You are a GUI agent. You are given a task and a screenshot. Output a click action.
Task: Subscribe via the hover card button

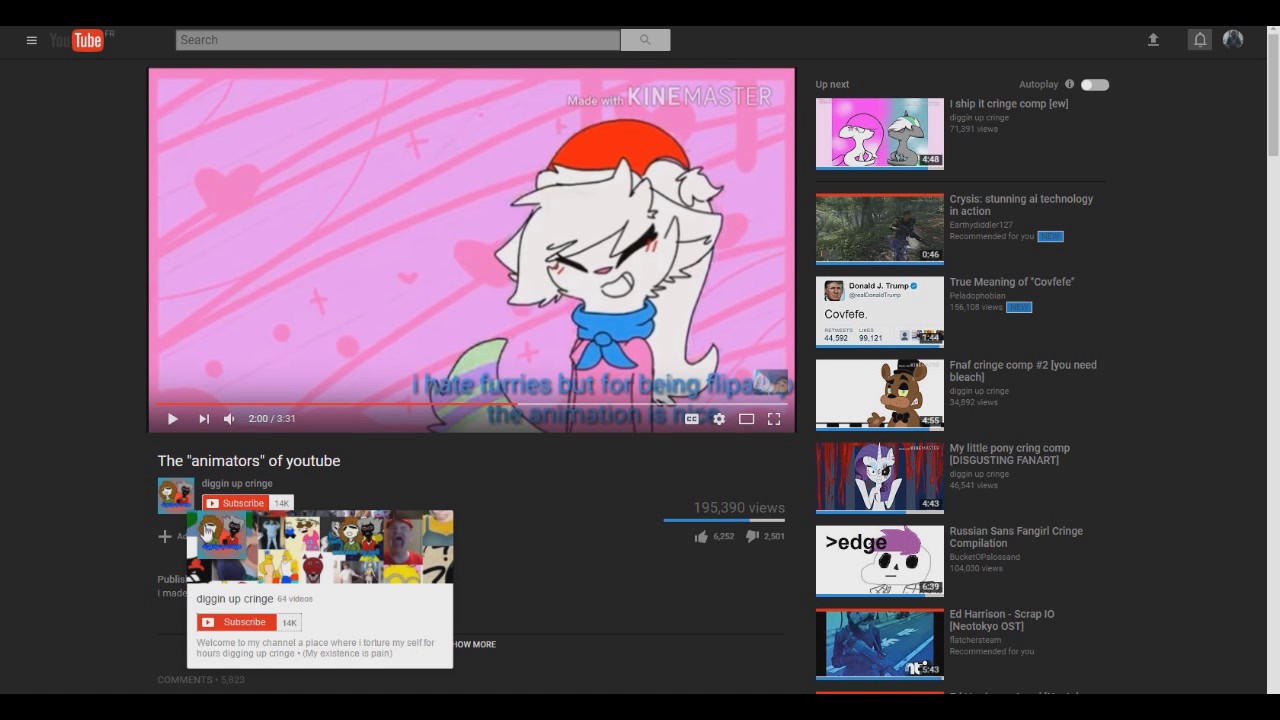tap(236, 622)
